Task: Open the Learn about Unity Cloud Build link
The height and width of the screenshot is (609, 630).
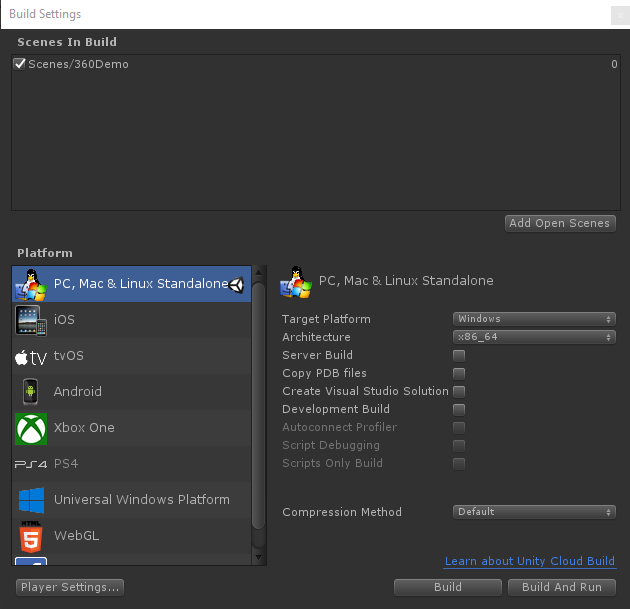Action: point(530,561)
